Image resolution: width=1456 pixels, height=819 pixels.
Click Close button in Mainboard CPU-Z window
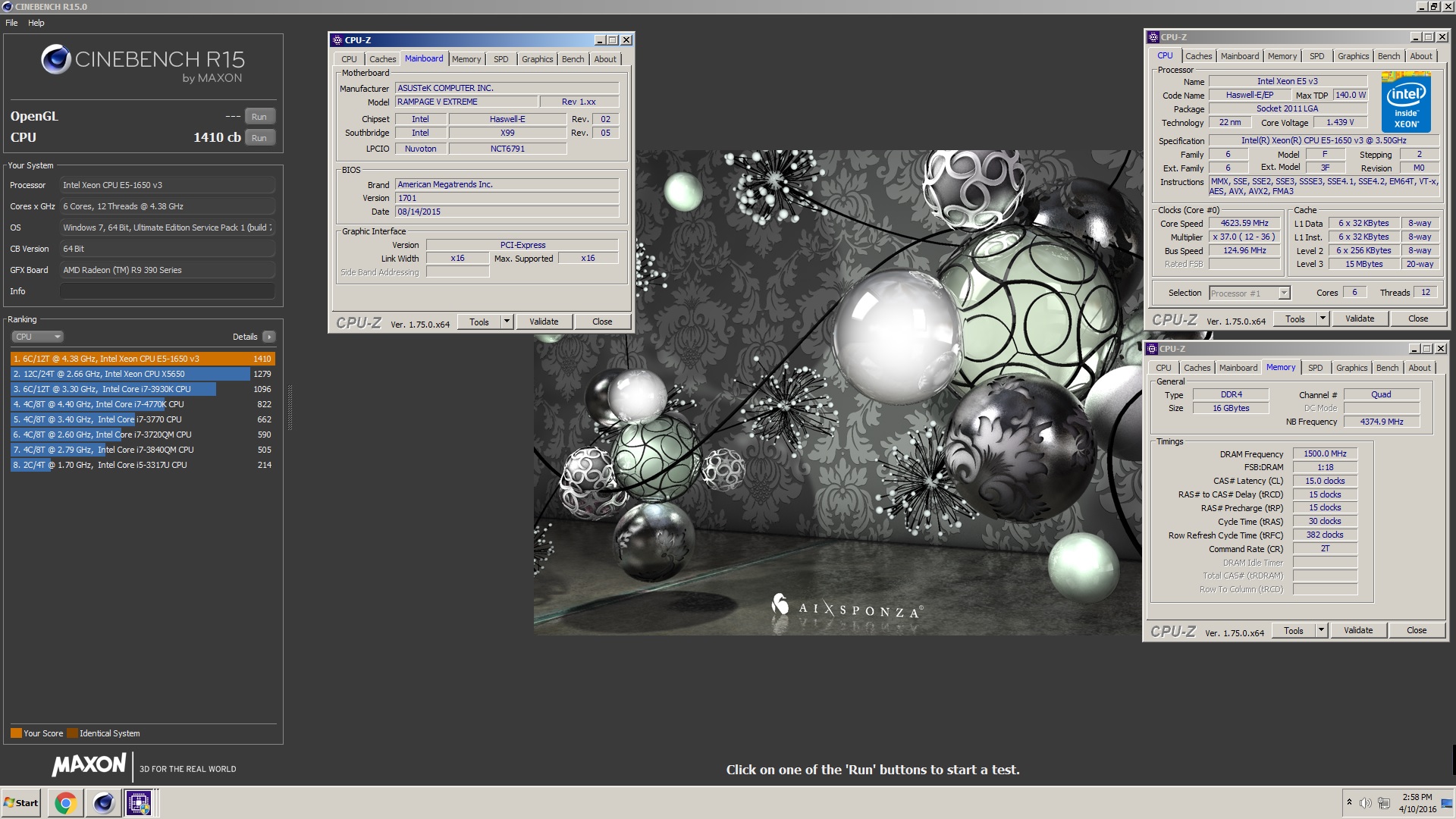coord(602,322)
